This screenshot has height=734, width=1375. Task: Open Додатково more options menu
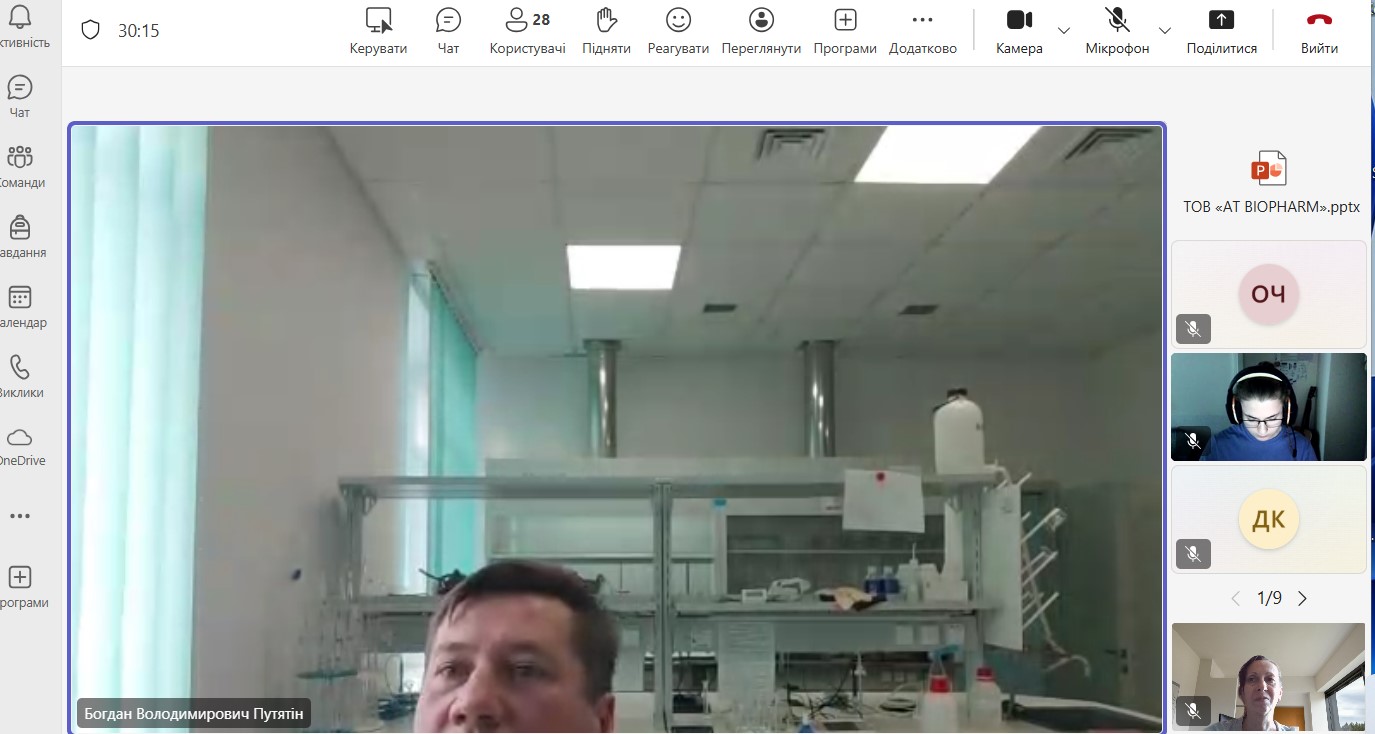tap(922, 30)
